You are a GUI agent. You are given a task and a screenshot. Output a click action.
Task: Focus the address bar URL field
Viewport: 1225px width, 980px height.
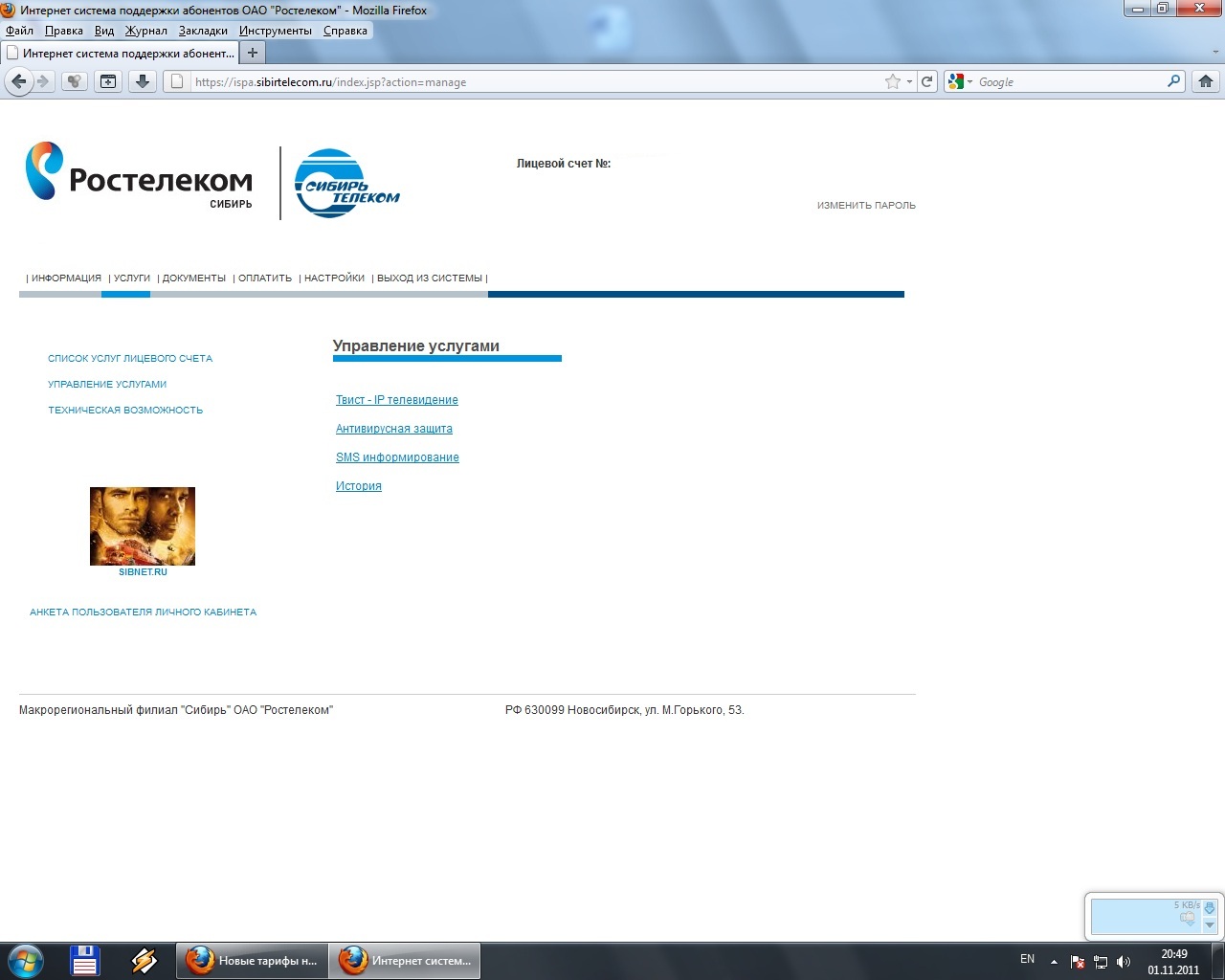[x=536, y=82]
